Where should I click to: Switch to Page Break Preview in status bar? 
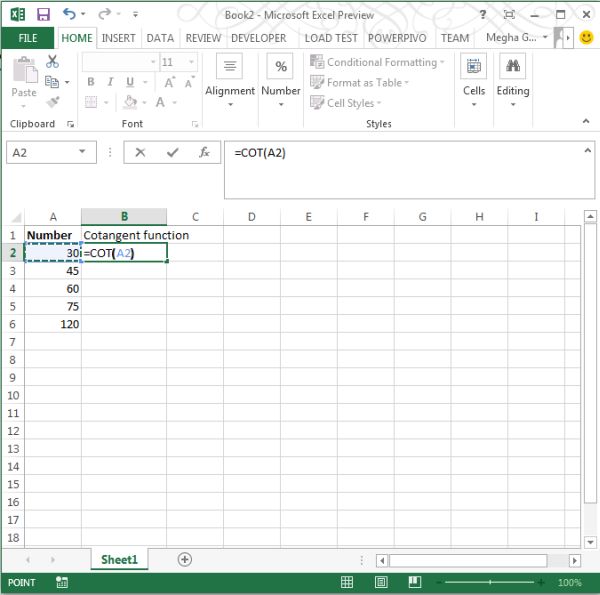pyautogui.click(x=415, y=582)
